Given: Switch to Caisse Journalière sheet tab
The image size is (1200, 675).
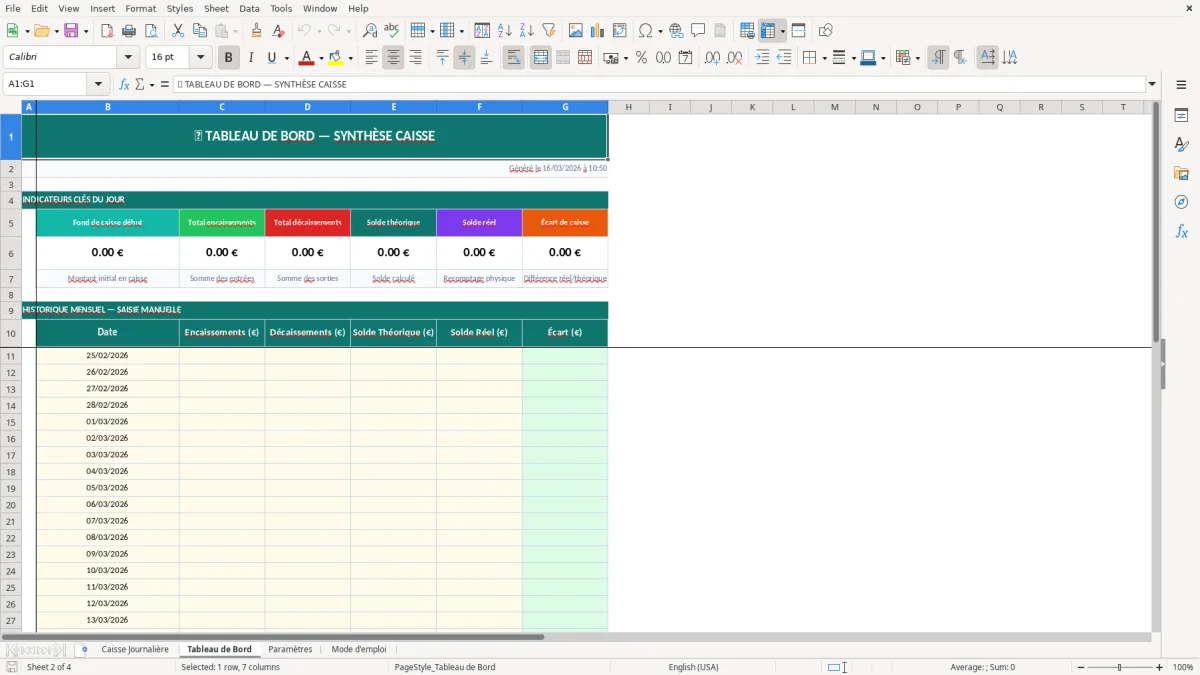Looking at the screenshot, I should [x=135, y=649].
